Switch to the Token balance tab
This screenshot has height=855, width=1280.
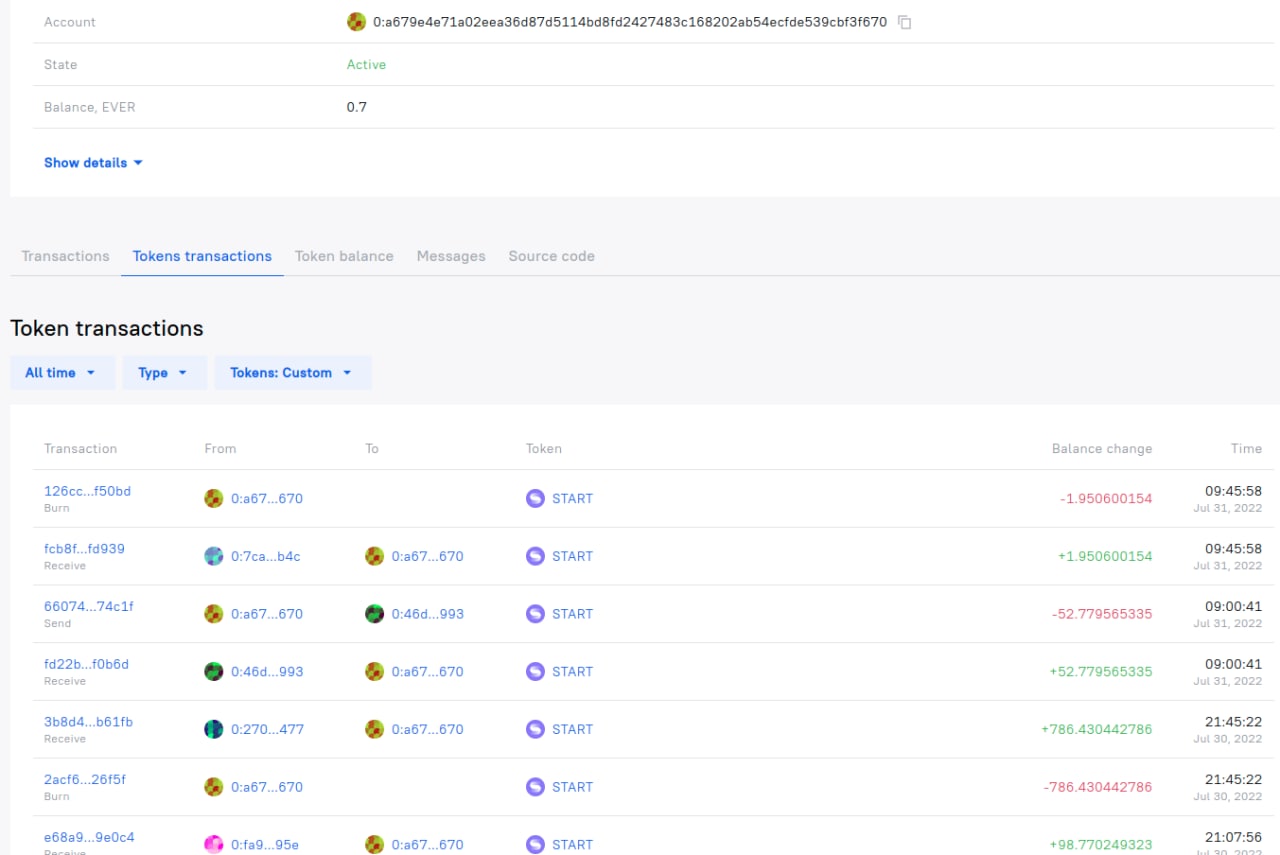344,256
